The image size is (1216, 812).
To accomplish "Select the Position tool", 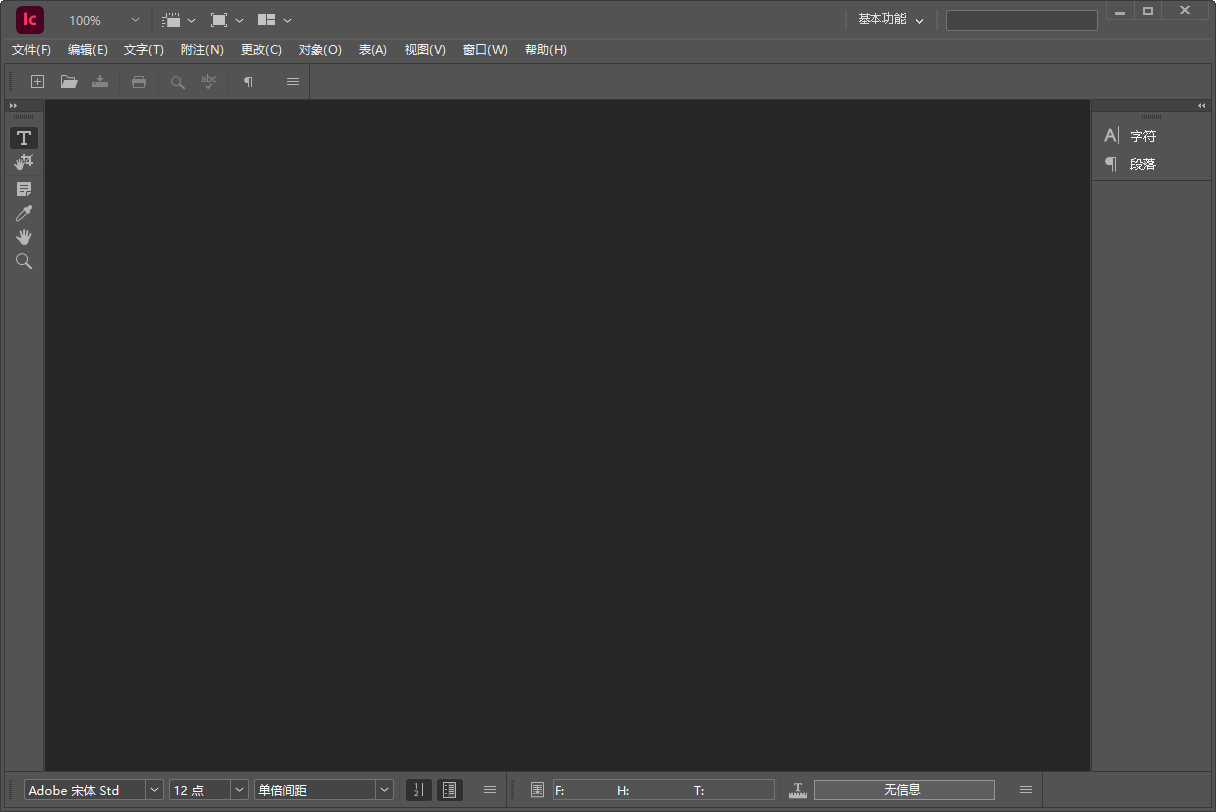I will 24,162.
